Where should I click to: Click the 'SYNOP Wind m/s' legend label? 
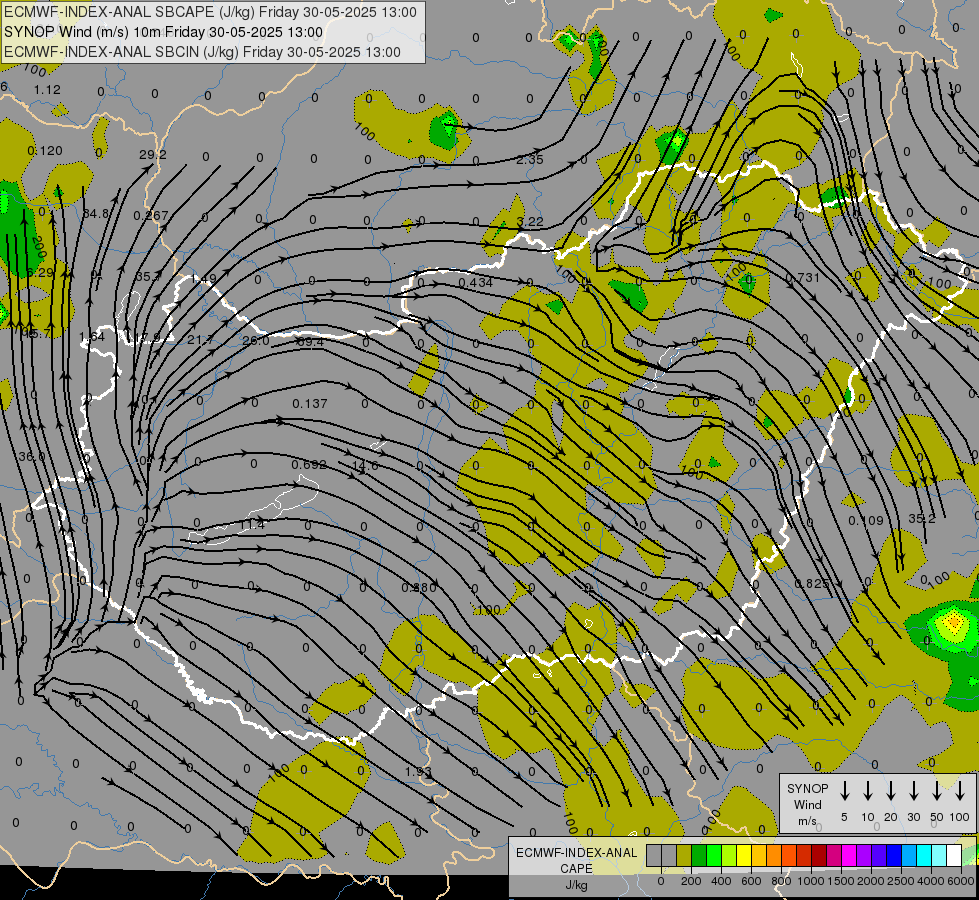click(x=807, y=804)
